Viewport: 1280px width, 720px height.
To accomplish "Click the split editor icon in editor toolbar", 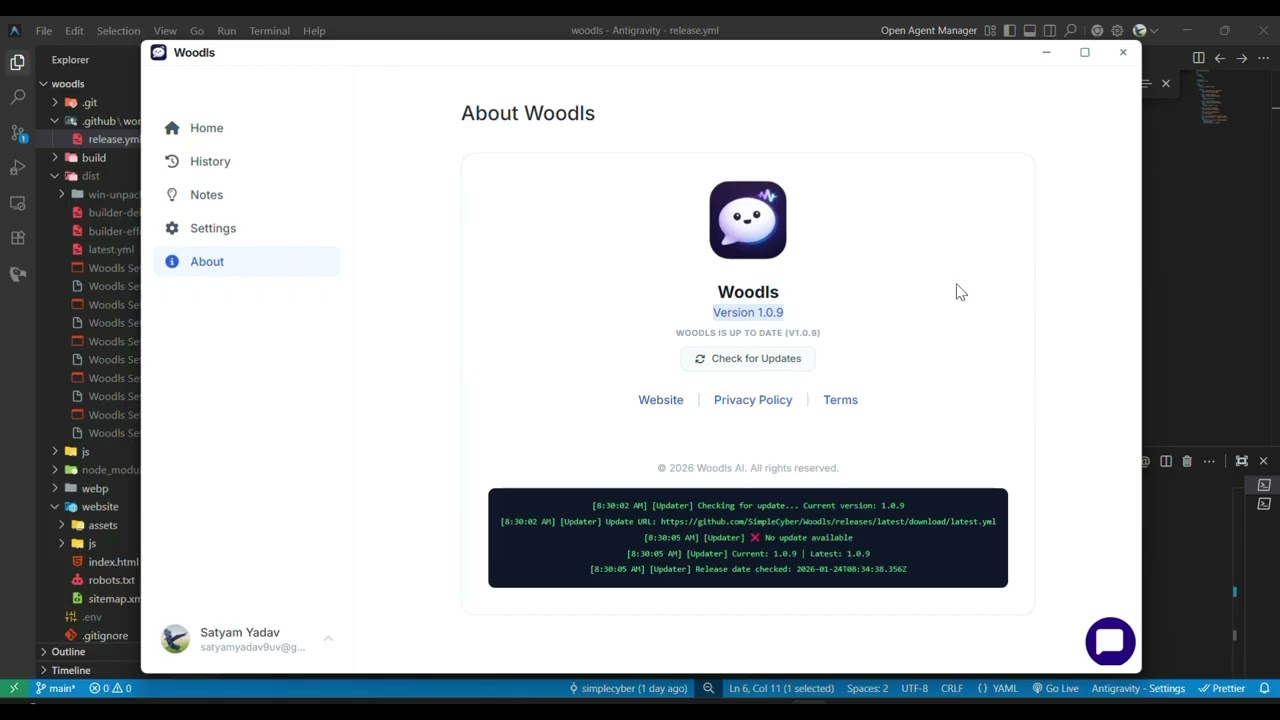I will pos(1198,58).
